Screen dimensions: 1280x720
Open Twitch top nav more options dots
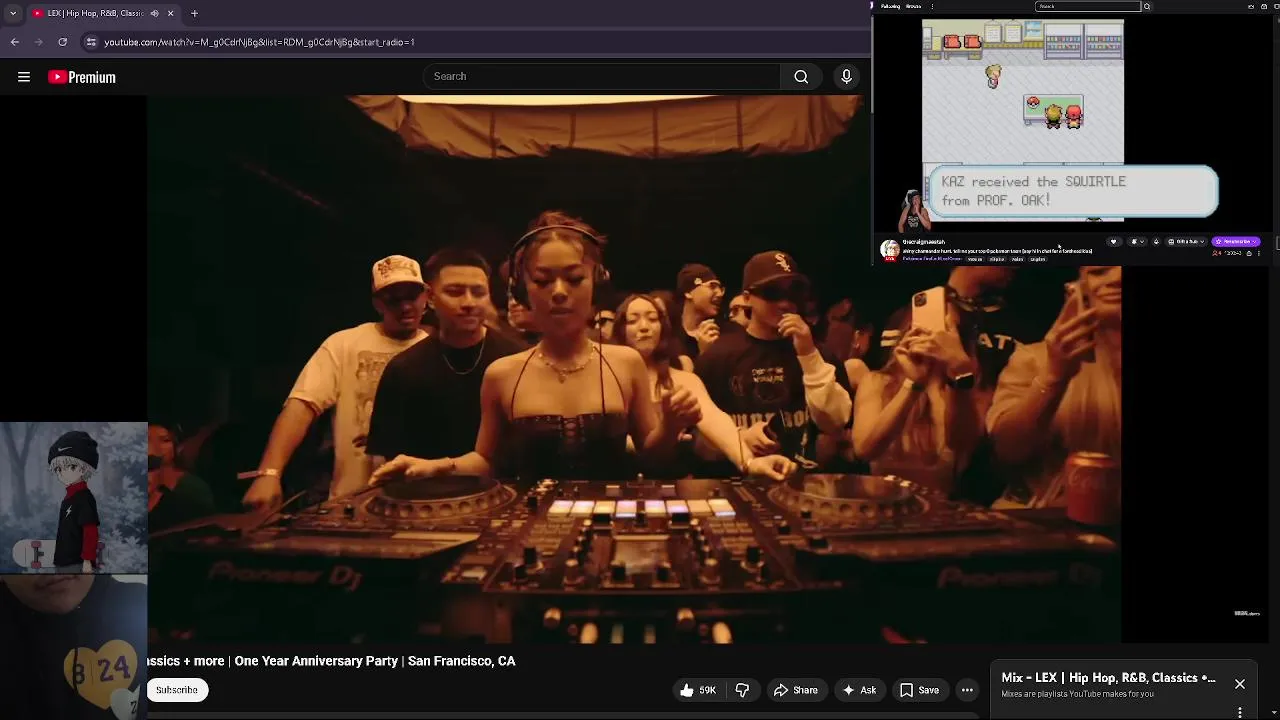tap(932, 6)
